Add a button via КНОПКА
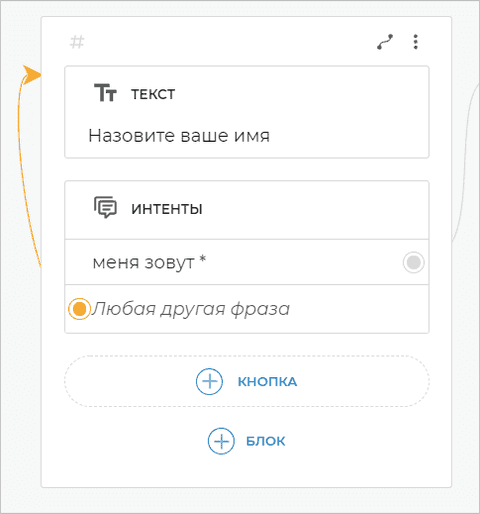 pos(247,381)
